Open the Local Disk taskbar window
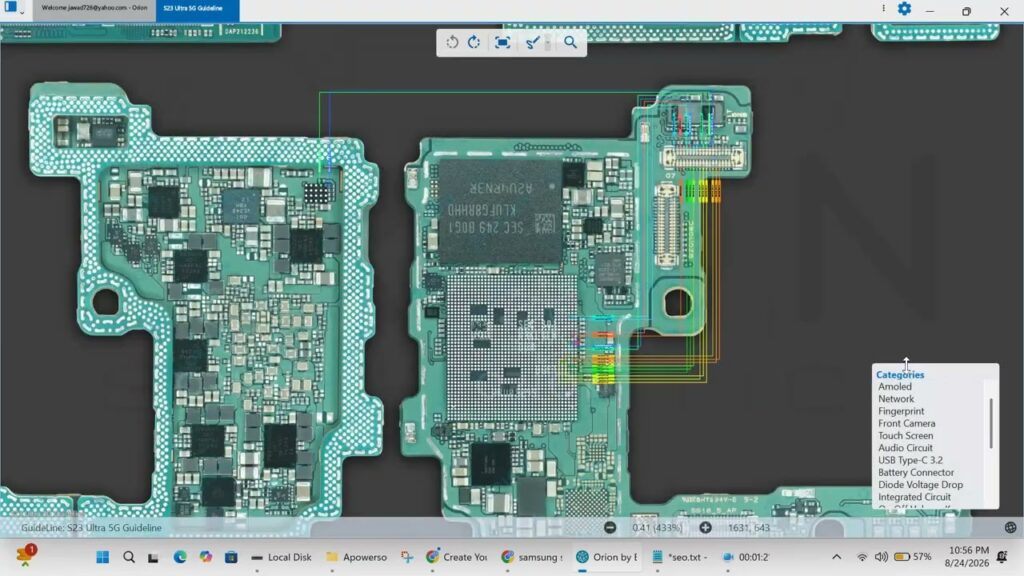The width and height of the screenshot is (1024, 576). [x=281, y=557]
